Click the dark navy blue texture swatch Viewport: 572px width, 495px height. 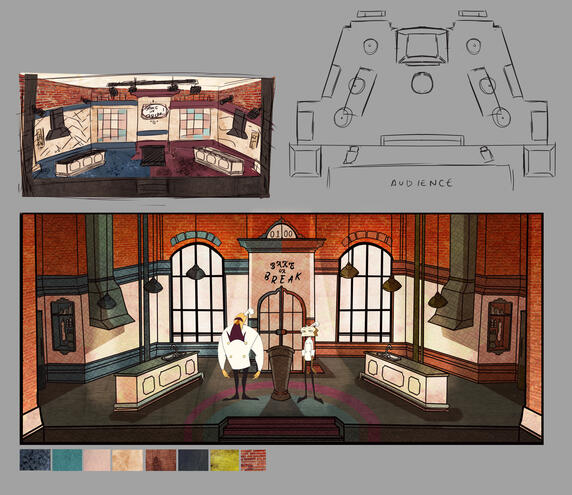[x=35, y=460]
